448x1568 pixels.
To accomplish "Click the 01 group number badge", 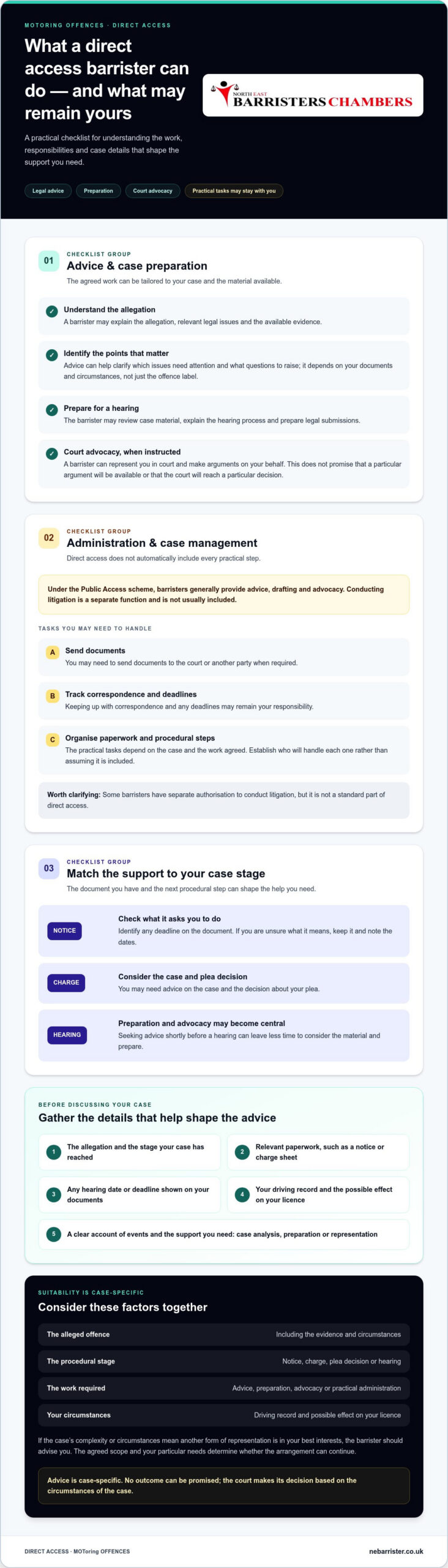I will [49, 261].
